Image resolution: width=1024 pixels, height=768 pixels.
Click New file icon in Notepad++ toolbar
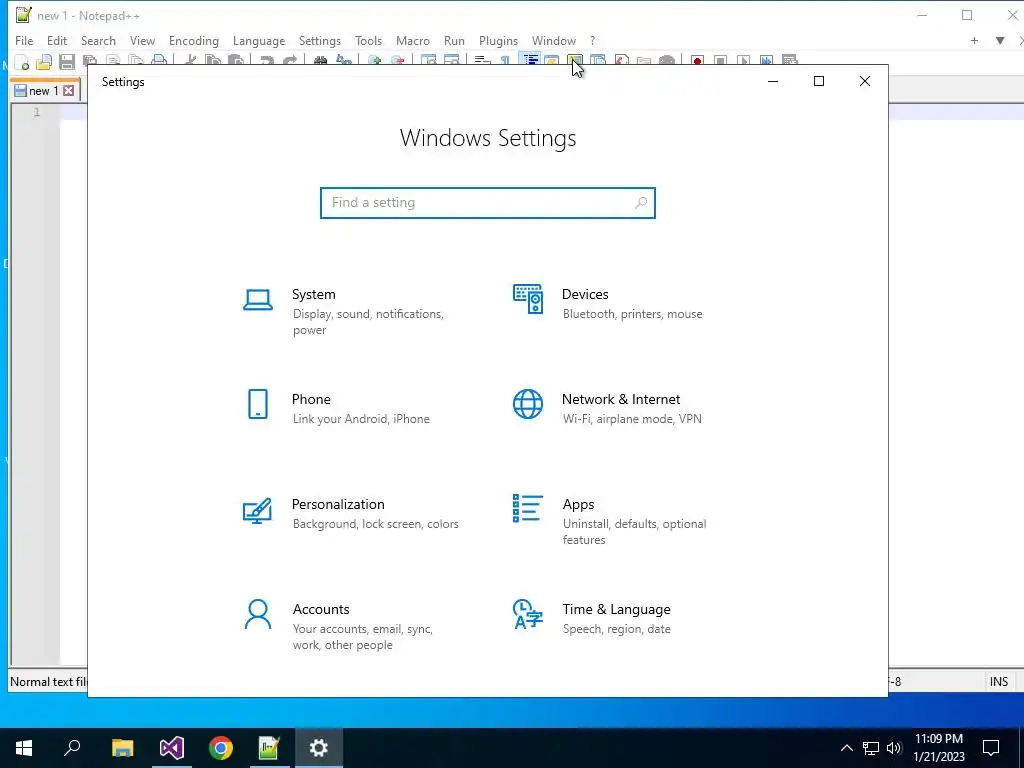click(x=22, y=62)
